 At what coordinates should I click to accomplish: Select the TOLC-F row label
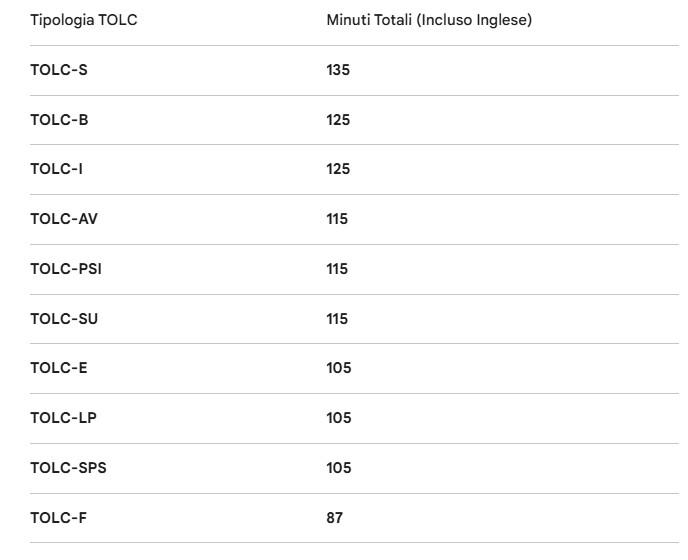pos(58,518)
